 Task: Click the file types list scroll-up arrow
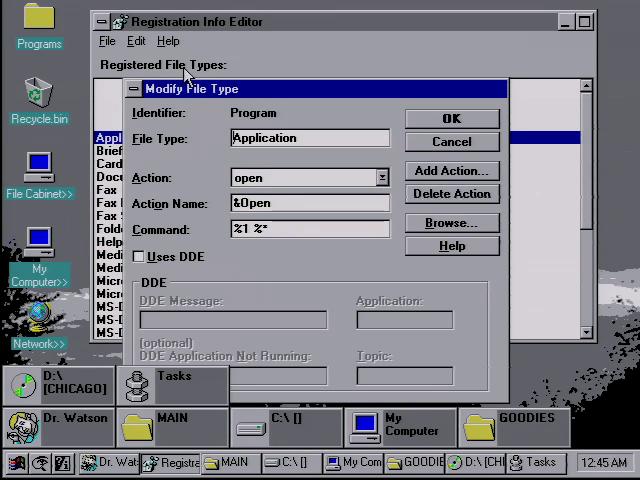586,85
